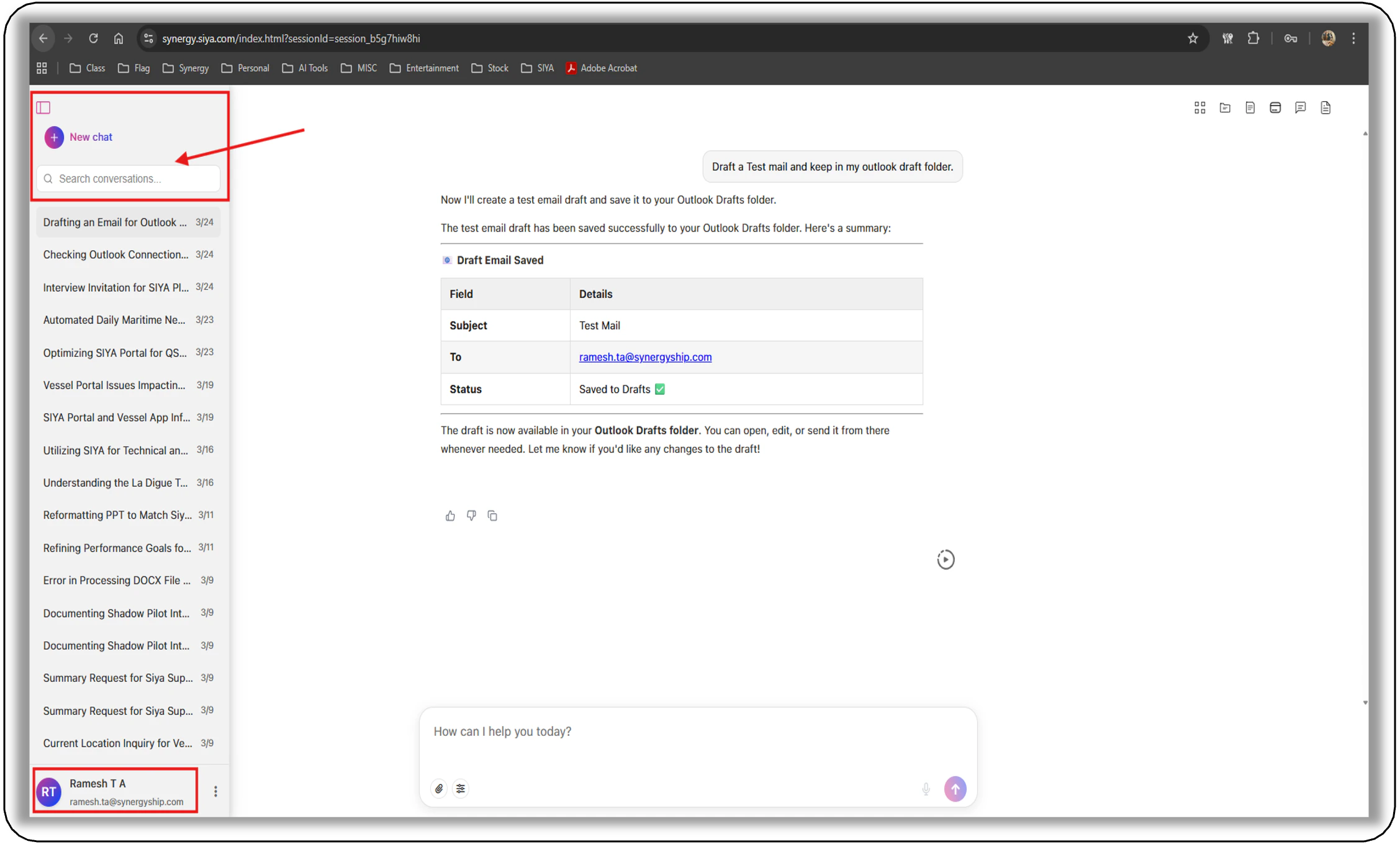The image size is (1400, 847).
Task: Open the password manager key icon
Action: point(1291,38)
